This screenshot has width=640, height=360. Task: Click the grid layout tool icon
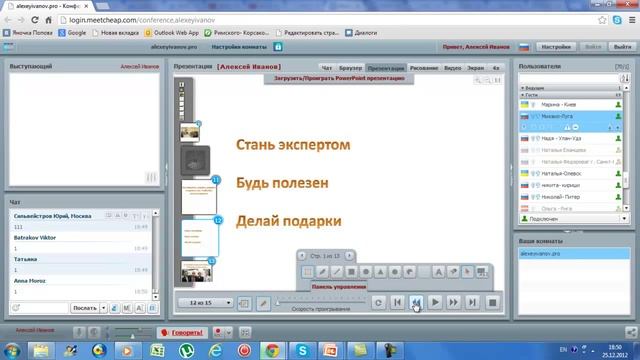pyautogui.click(x=482, y=272)
